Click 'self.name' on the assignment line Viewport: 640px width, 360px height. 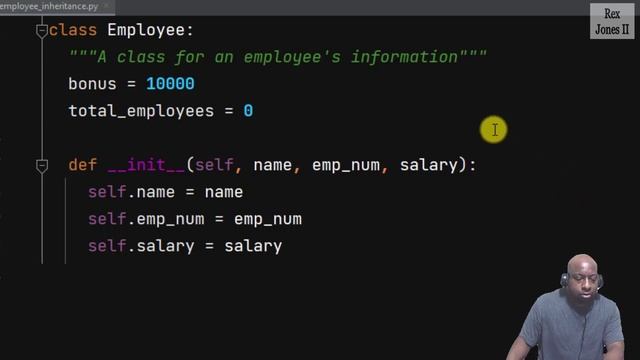[131, 192]
